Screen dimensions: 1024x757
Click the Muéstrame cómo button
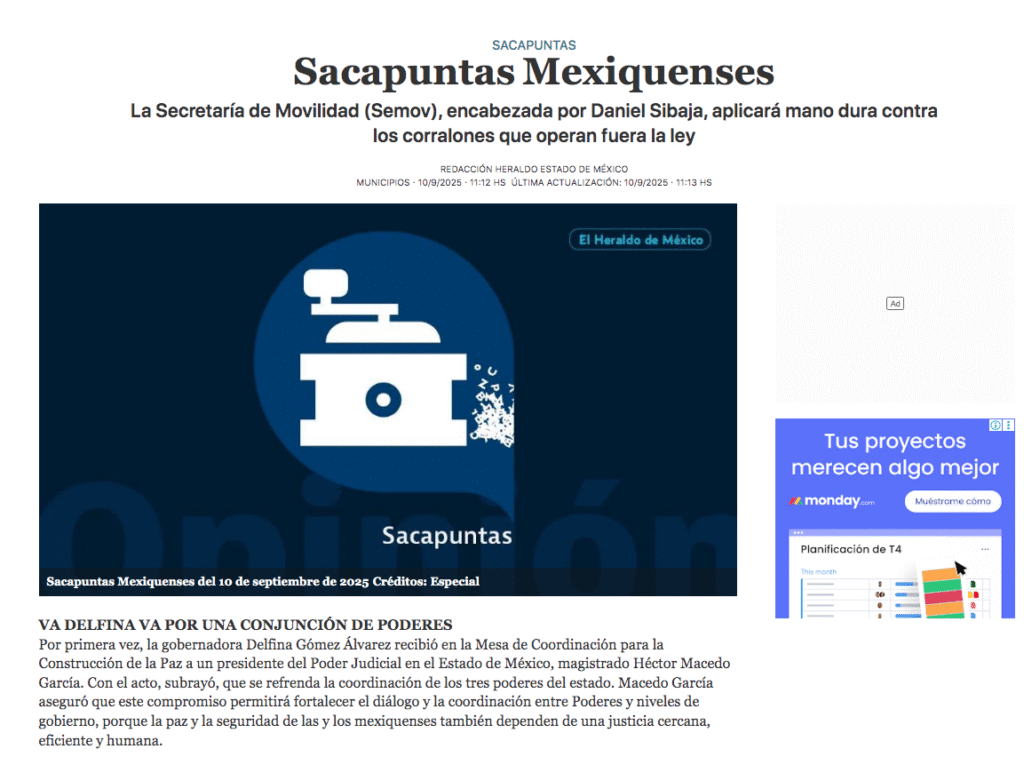point(952,501)
